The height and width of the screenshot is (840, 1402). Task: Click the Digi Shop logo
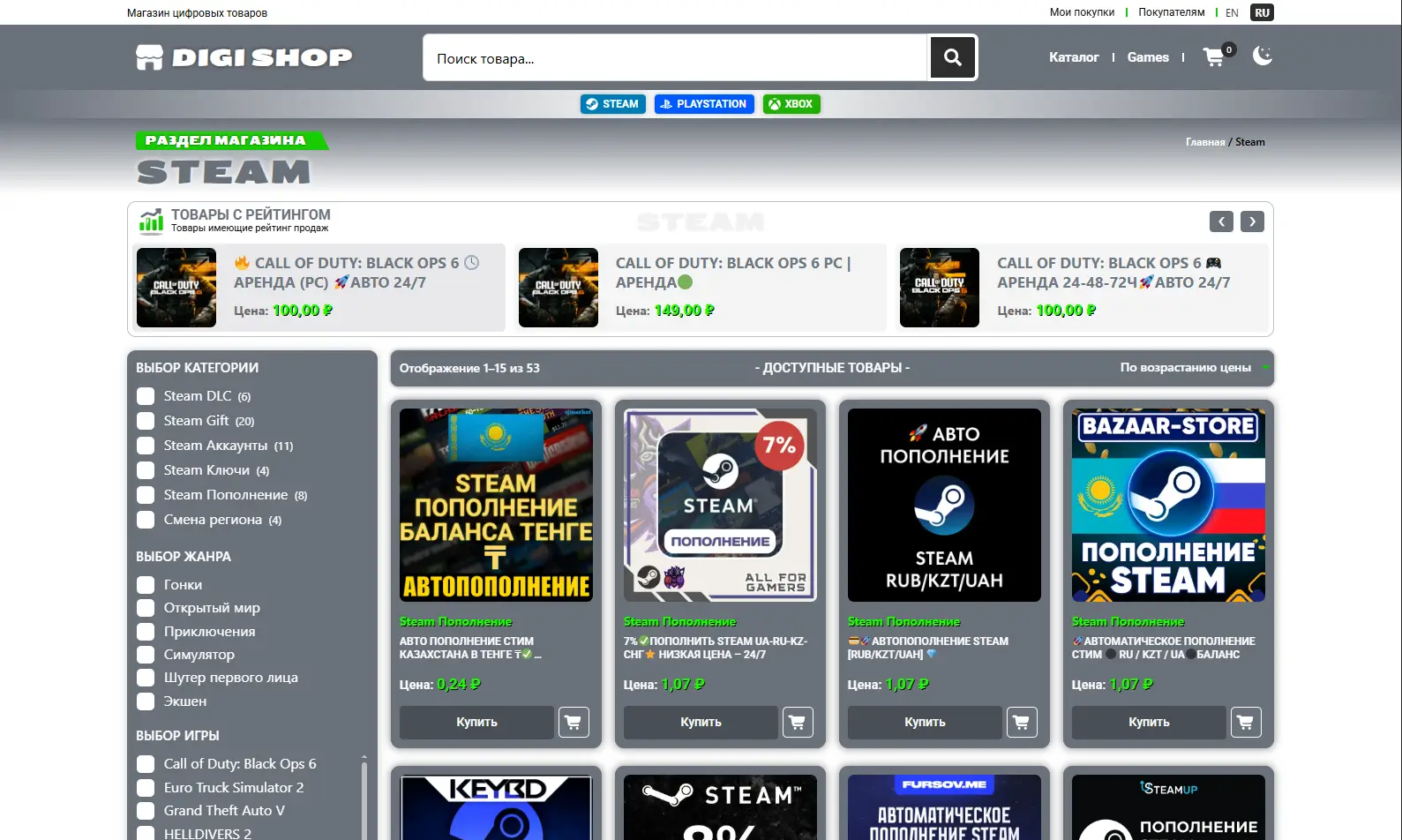244,57
